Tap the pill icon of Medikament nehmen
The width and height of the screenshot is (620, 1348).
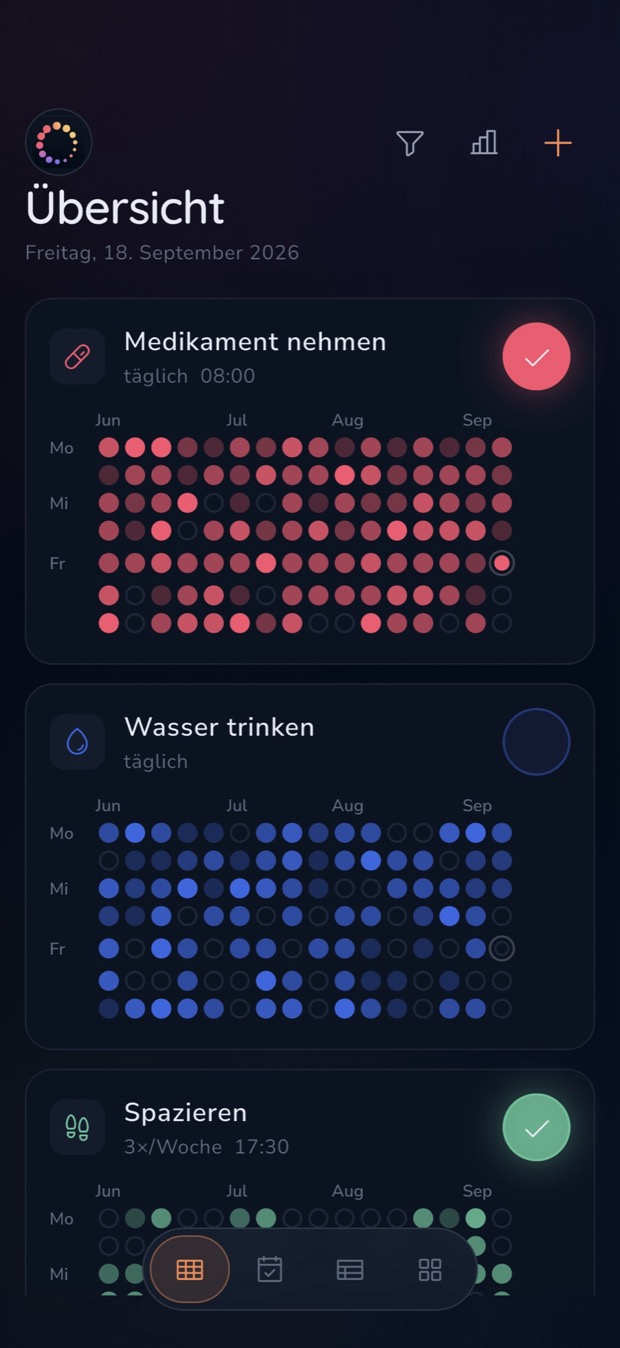77,357
